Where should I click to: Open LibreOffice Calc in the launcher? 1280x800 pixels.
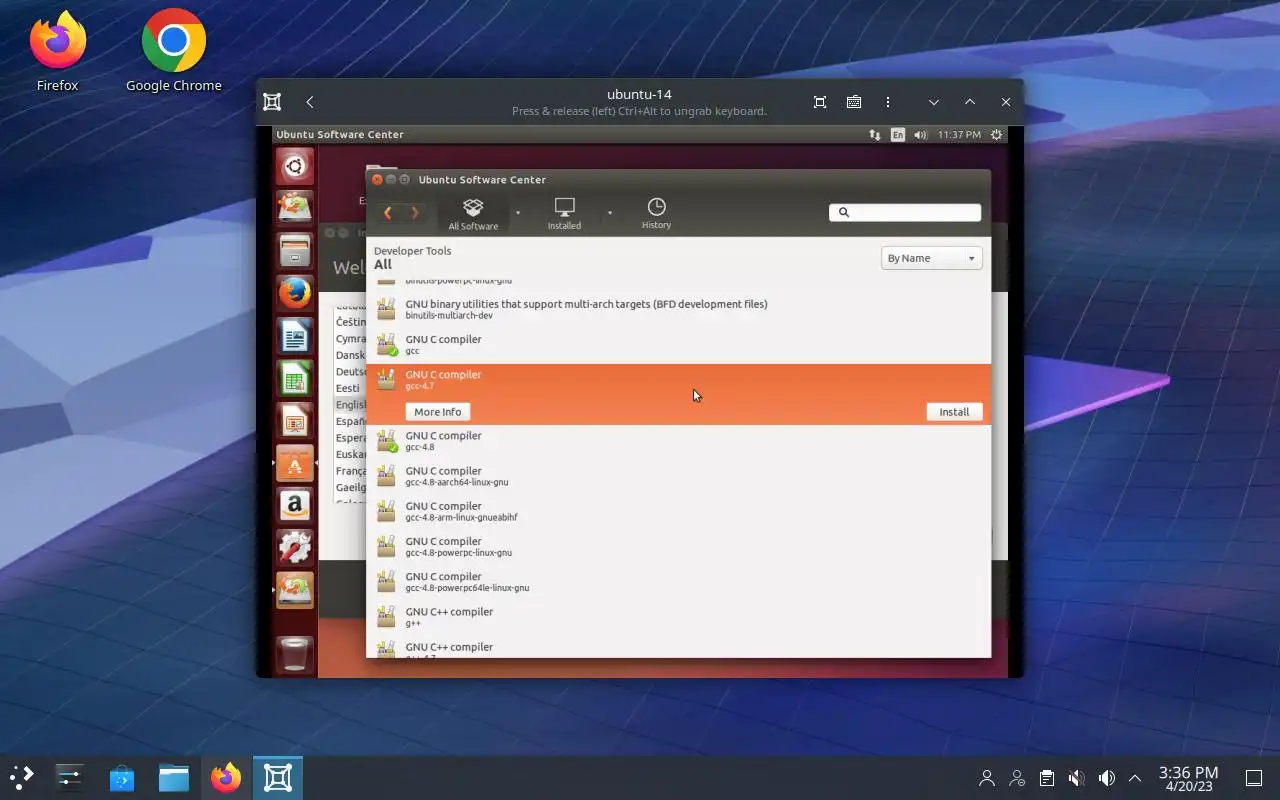pos(294,379)
